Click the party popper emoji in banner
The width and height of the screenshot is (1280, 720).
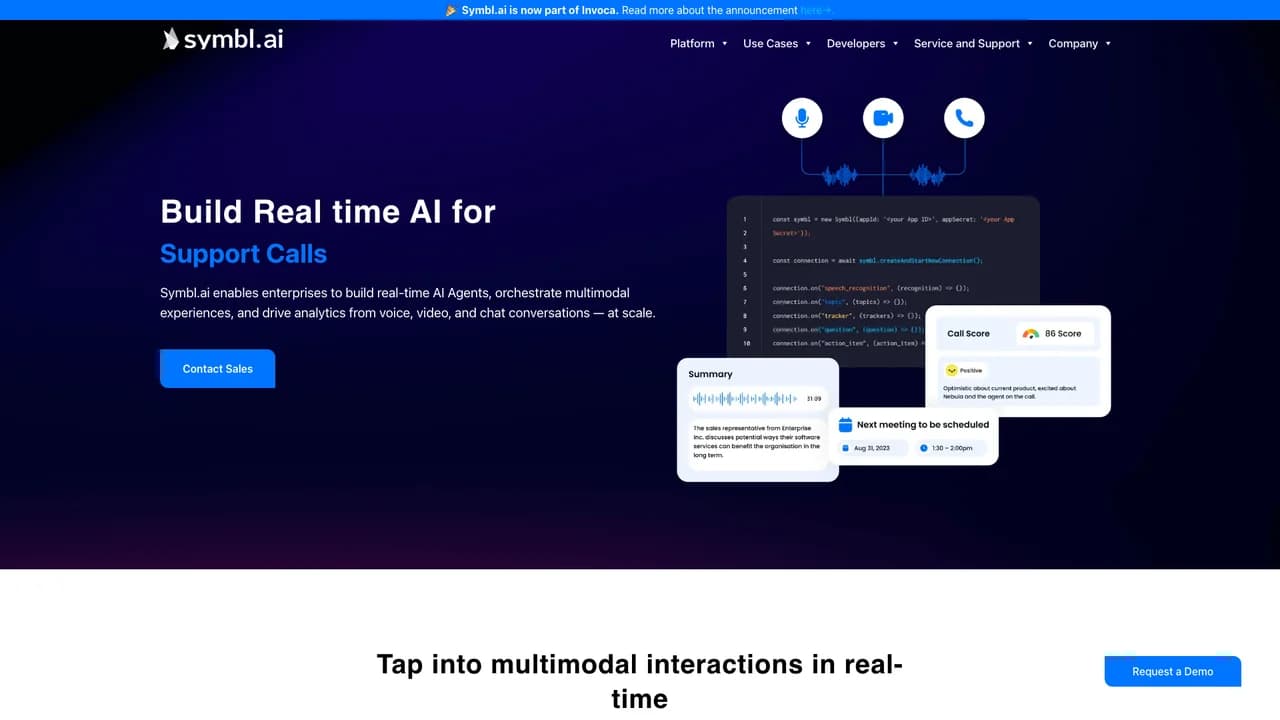[x=452, y=10]
